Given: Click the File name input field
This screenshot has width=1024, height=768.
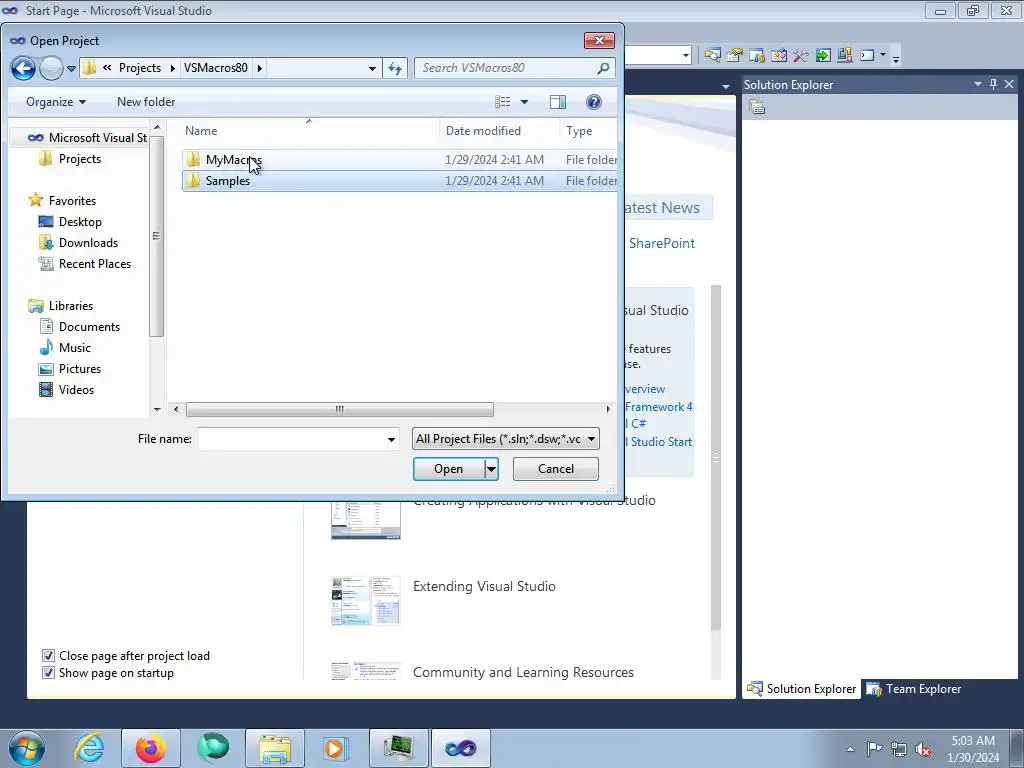Looking at the screenshot, I should (x=291, y=439).
